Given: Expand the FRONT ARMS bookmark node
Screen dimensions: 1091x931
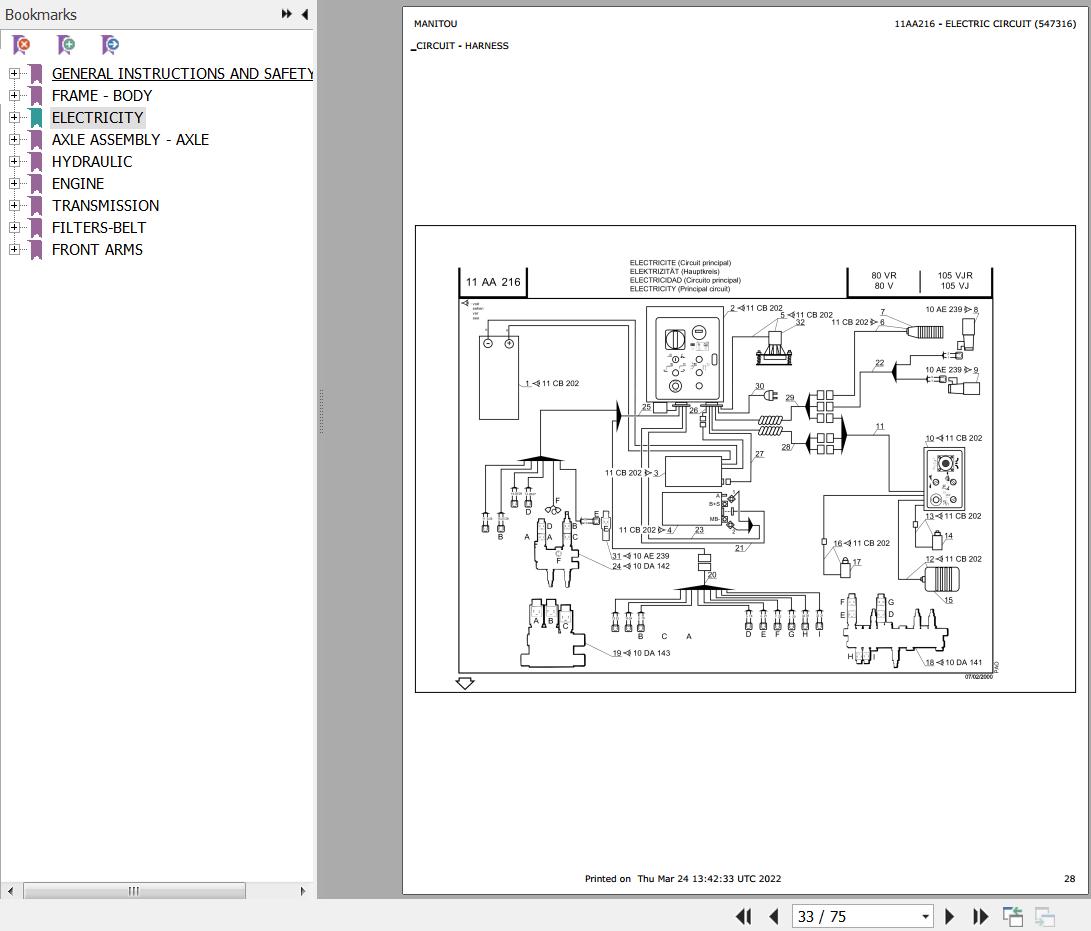Looking at the screenshot, I should click(x=14, y=249).
